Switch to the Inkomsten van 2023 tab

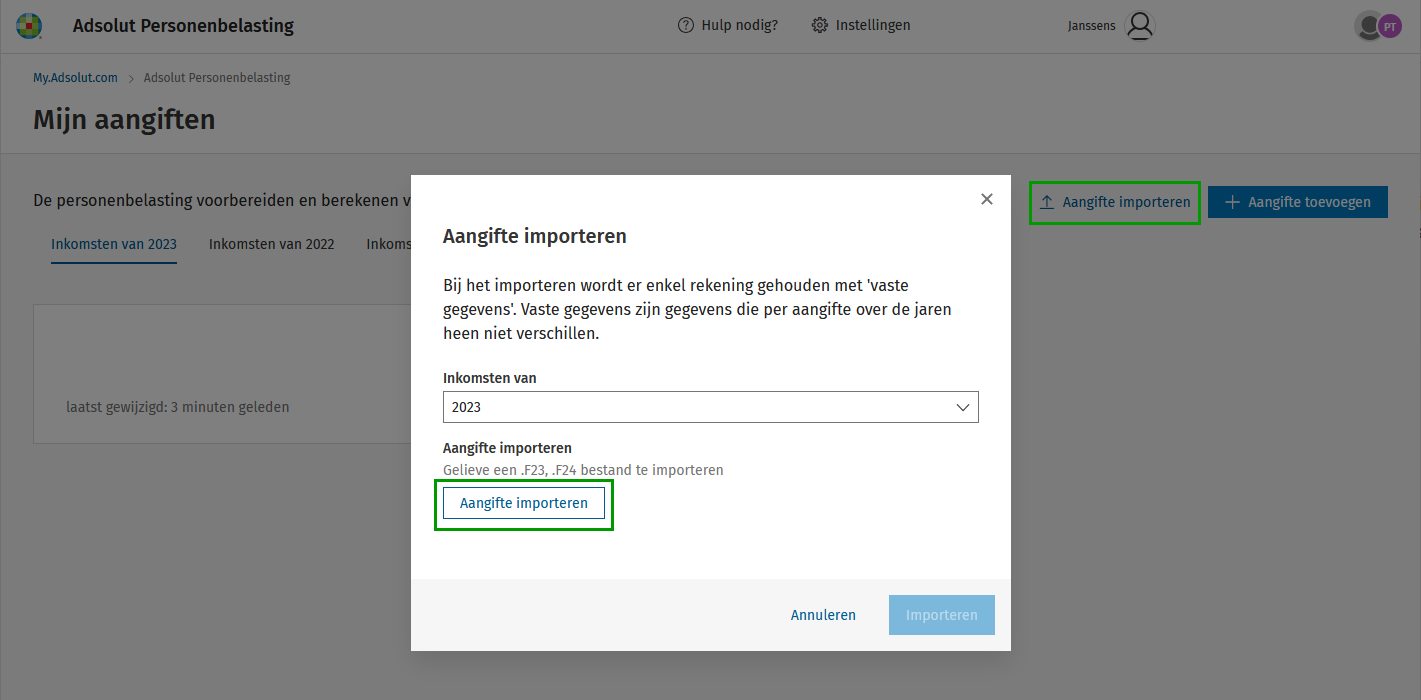[x=114, y=244]
